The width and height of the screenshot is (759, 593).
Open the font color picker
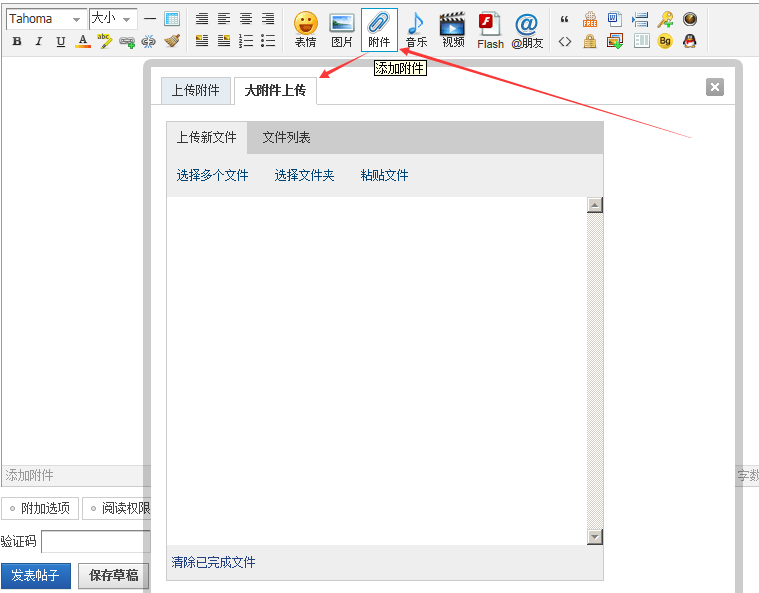[83, 41]
